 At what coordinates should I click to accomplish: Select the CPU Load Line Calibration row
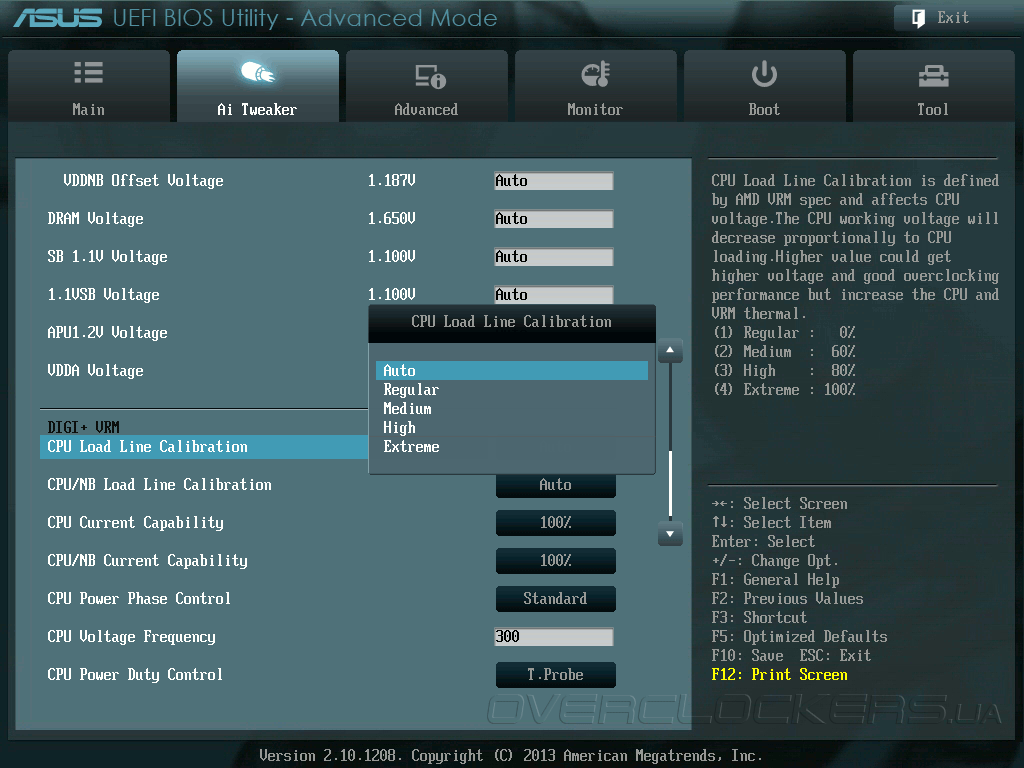[x=204, y=447]
